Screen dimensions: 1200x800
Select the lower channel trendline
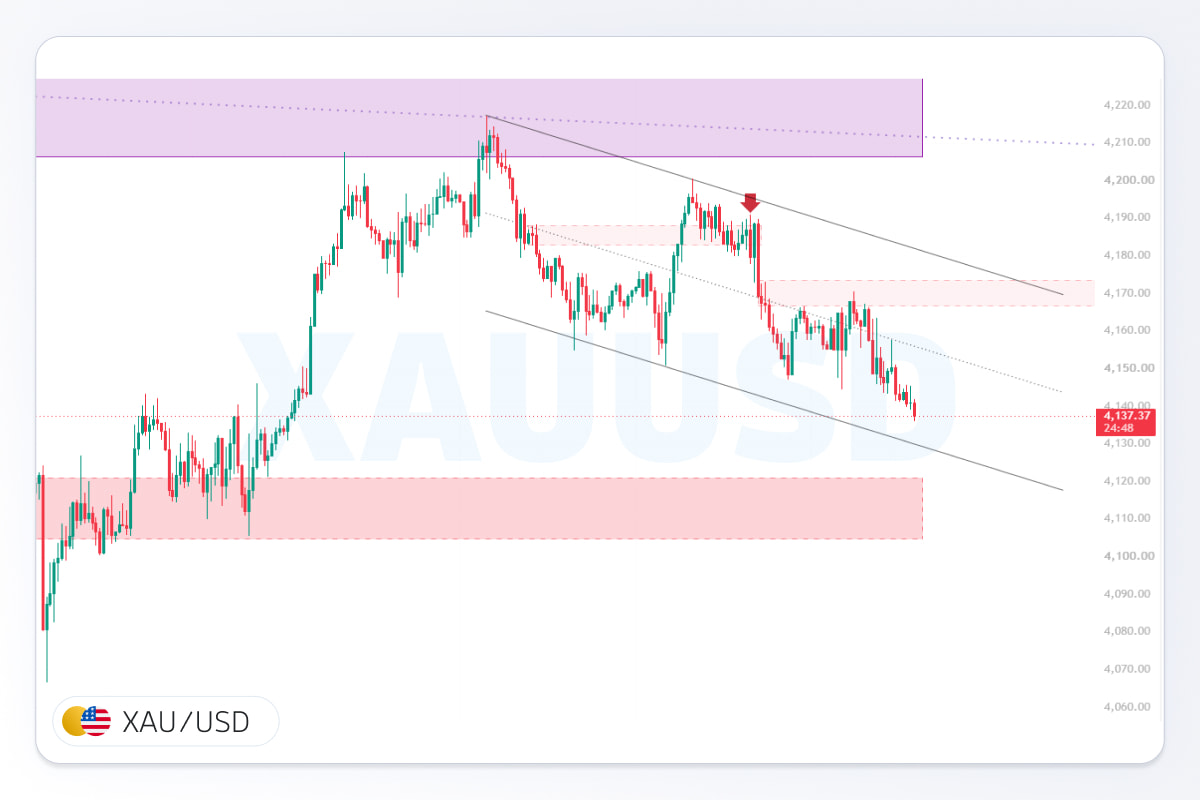775,400
